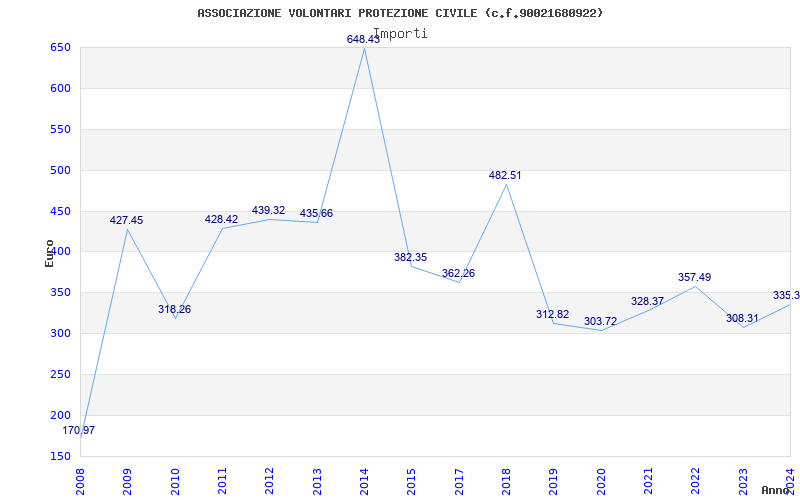Click the 362.26 data point label
This screenshot has width=800, height=500.
[x=458, y=273]
